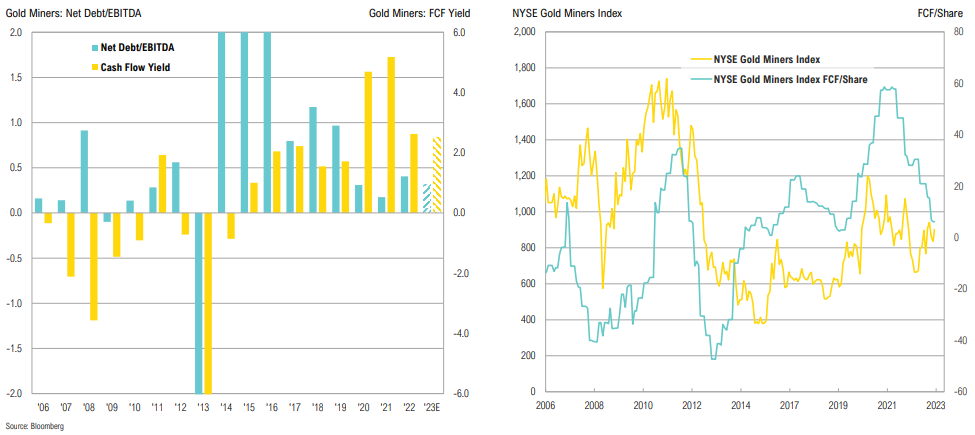Click the yellow Cash Flow Yield legend swatch

[x=90, y=68]
